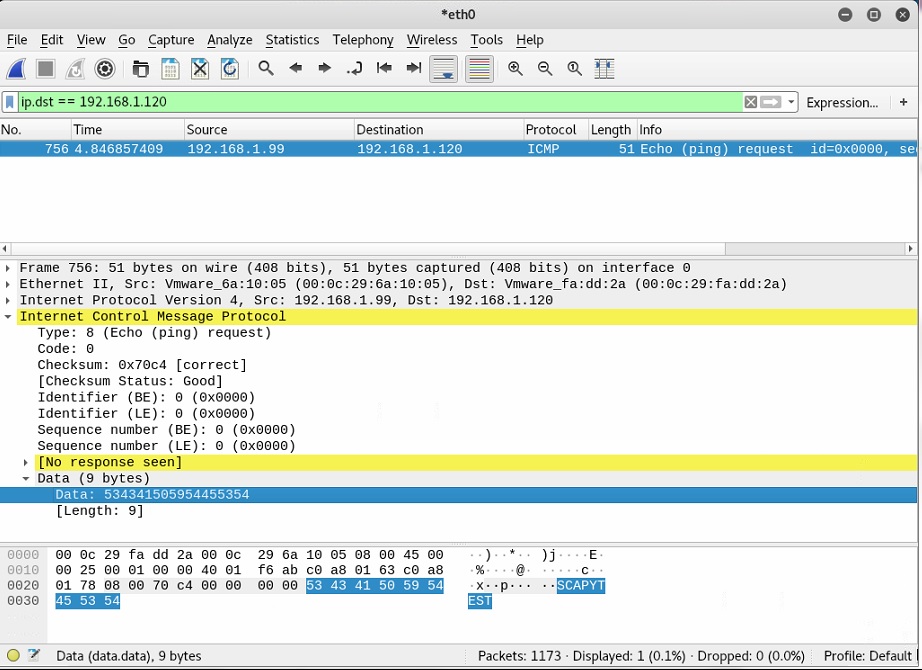Open the filter history dropdown arrow

point(791,102)
